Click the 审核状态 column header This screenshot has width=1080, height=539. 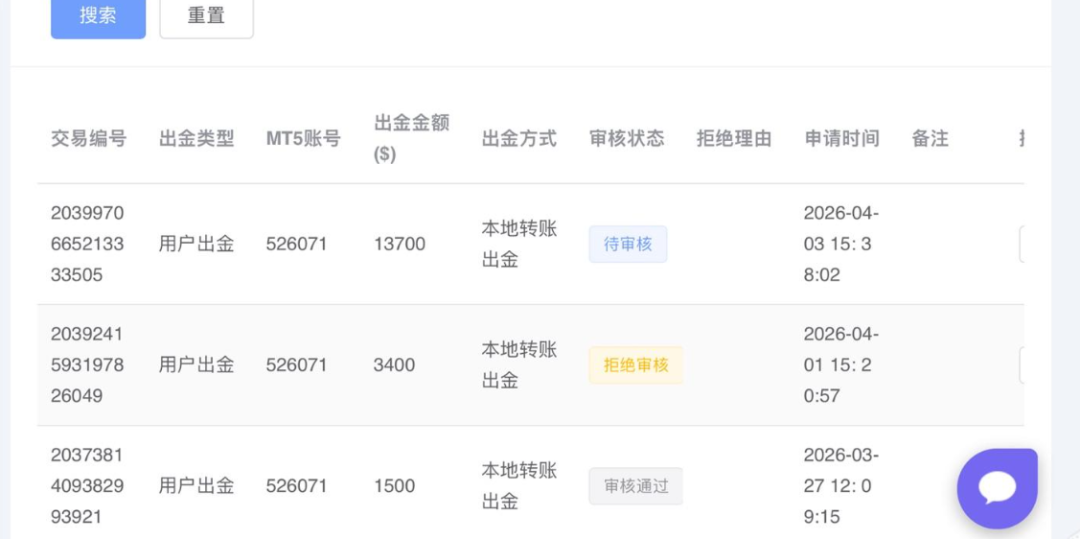(x=627, y=138)
